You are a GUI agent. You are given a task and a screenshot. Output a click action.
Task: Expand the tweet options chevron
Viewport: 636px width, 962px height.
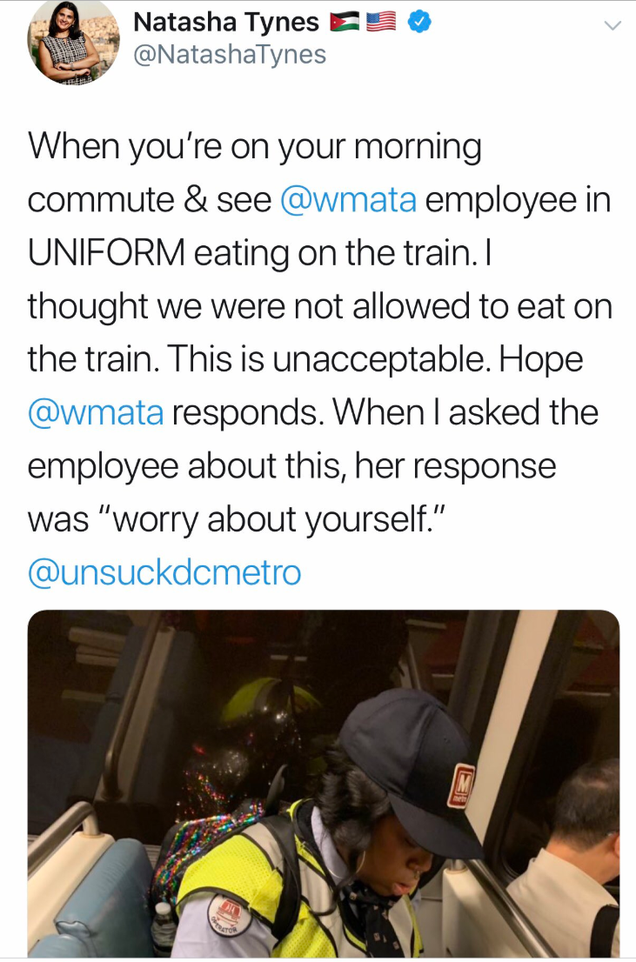point(612,25)
